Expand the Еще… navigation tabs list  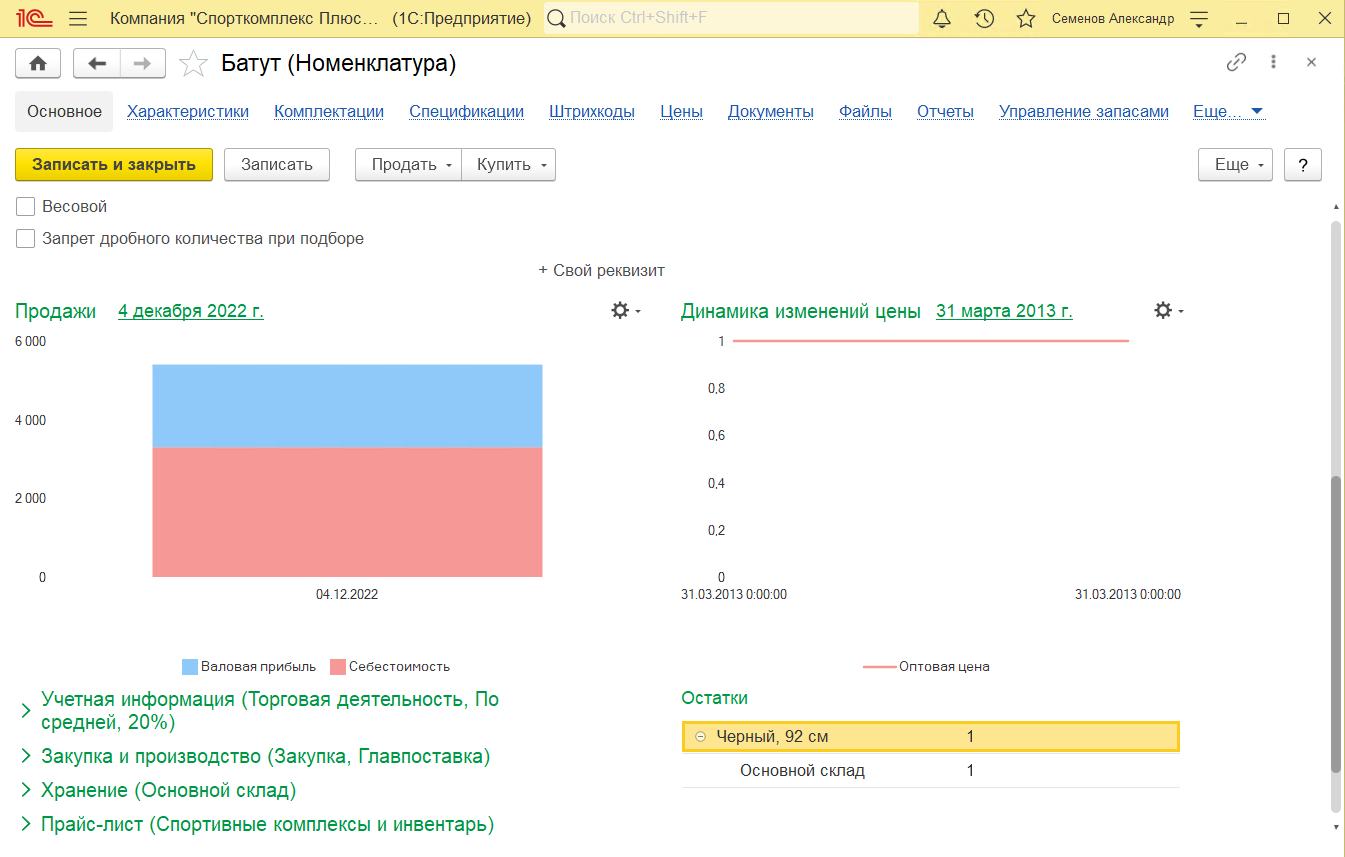[1229, 112]
